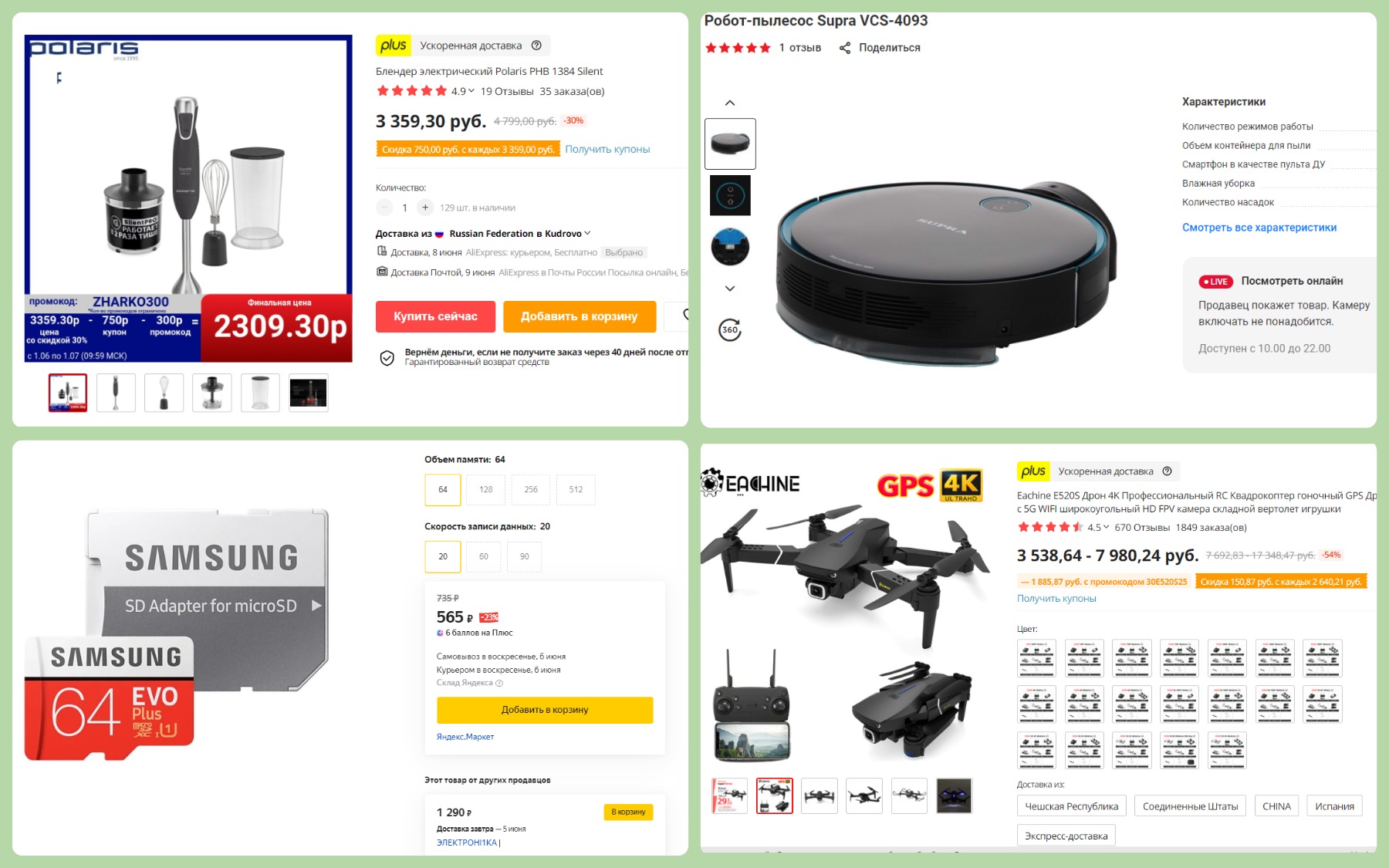1389x868 pixels.
Task: Move the vacuum thumbnail list down with chevron
Action: tap(730, 289)
